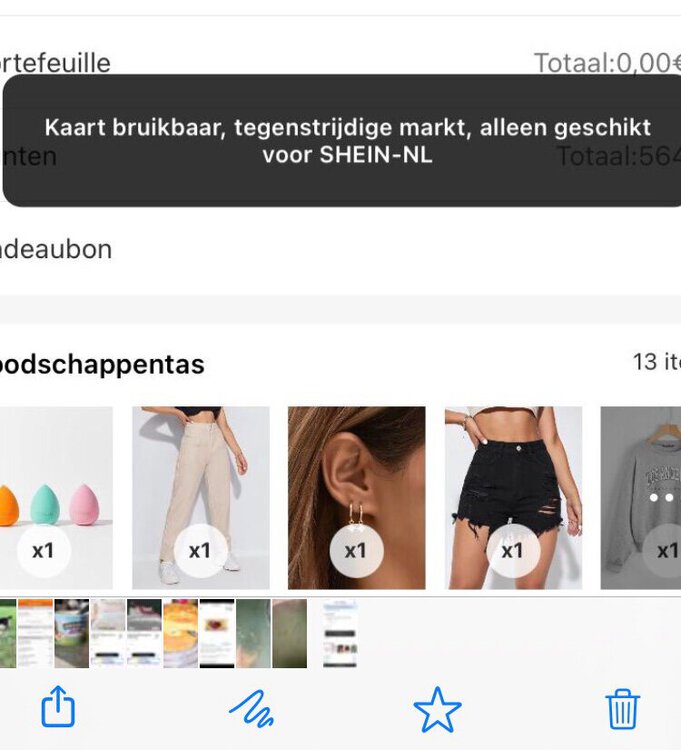
Task: Tap the x1 quantity badge on black shorts
Action: [513, 551]
